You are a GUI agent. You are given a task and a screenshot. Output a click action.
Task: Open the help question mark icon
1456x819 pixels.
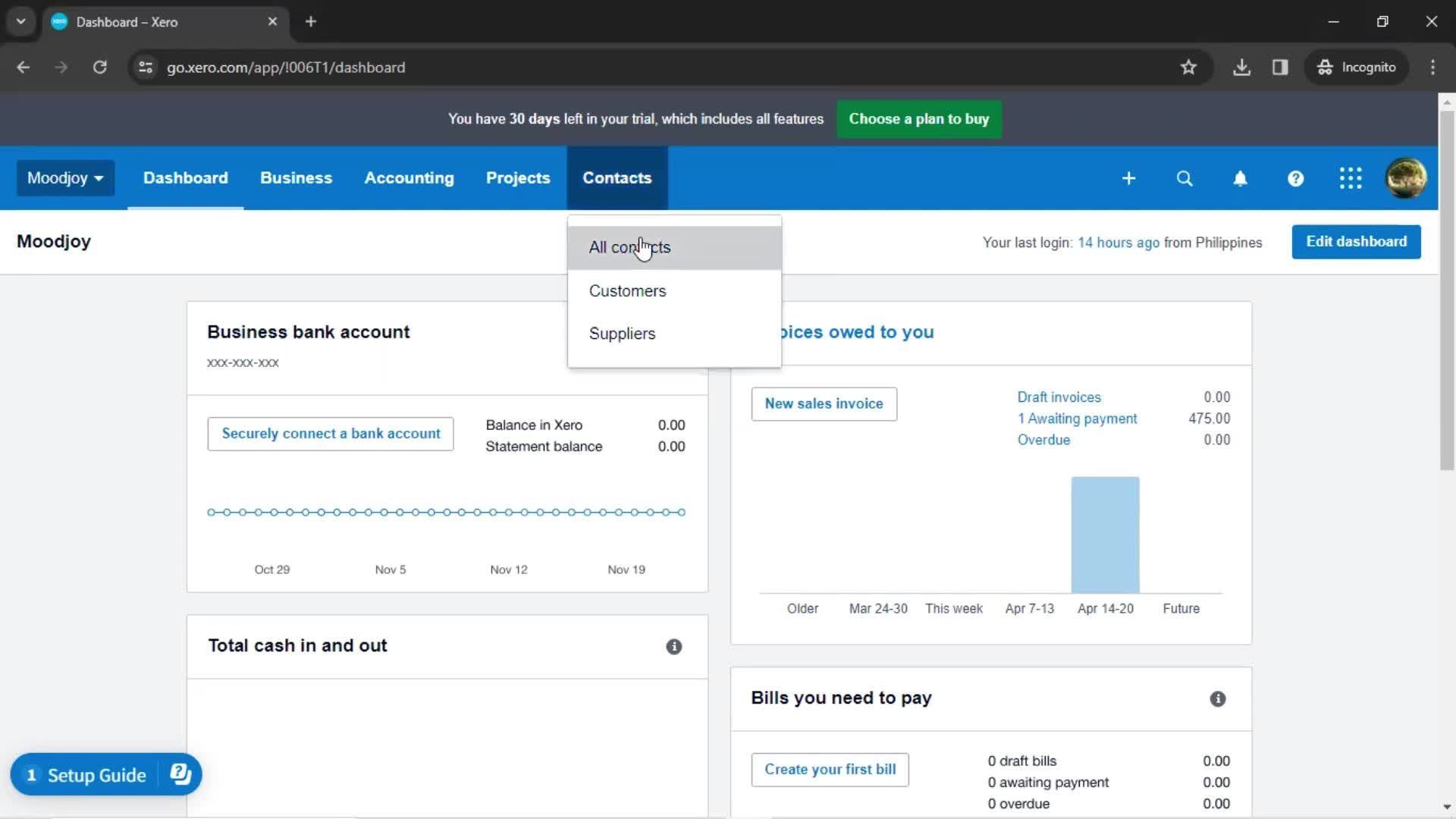coord(1295,178)
